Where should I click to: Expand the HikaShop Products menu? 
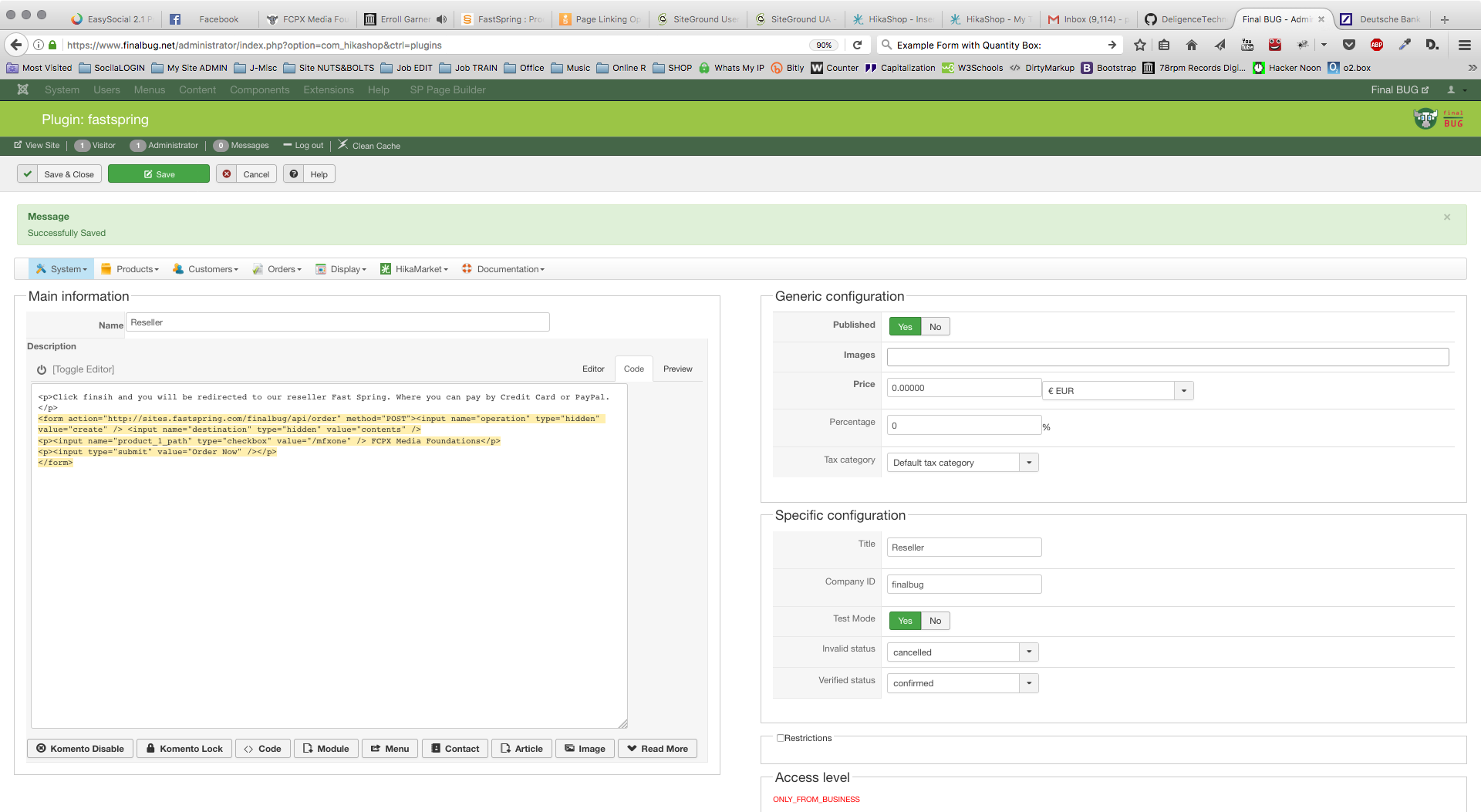click(x=130, y=269)
